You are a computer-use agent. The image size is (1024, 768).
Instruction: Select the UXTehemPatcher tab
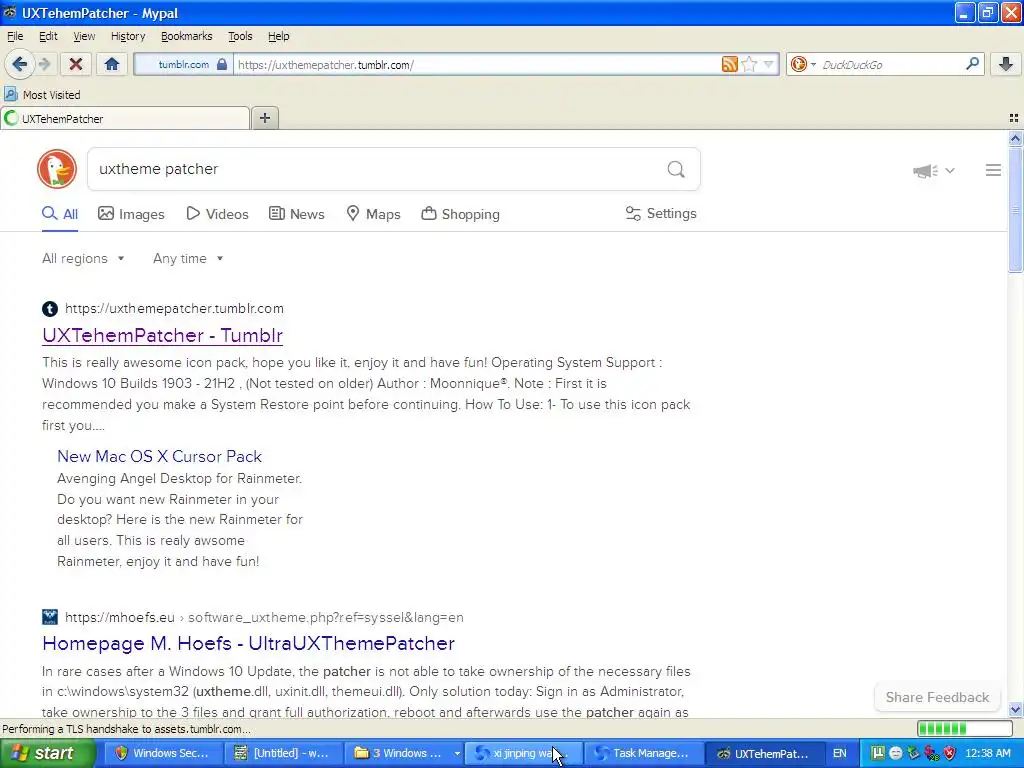[x=125, y=118]
